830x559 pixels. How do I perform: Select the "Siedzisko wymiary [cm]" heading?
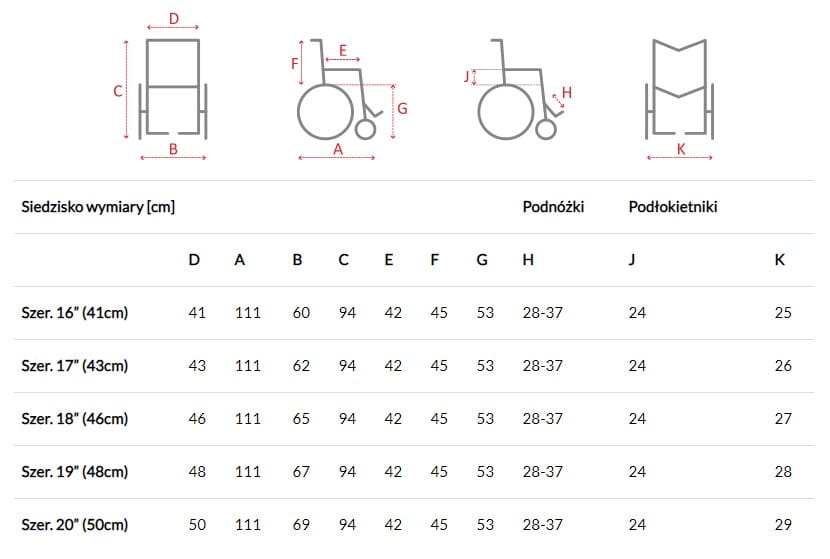click(x=98, y=208)
